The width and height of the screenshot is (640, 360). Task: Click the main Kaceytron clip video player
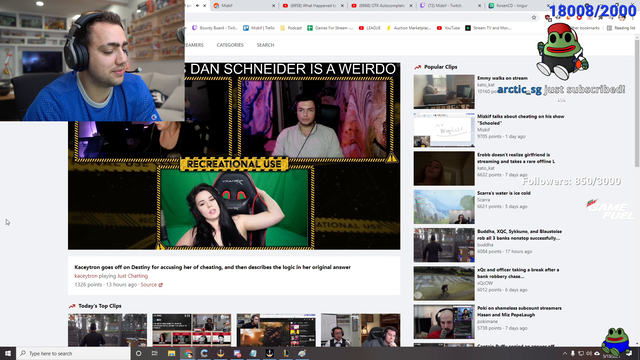click(234, 156)
